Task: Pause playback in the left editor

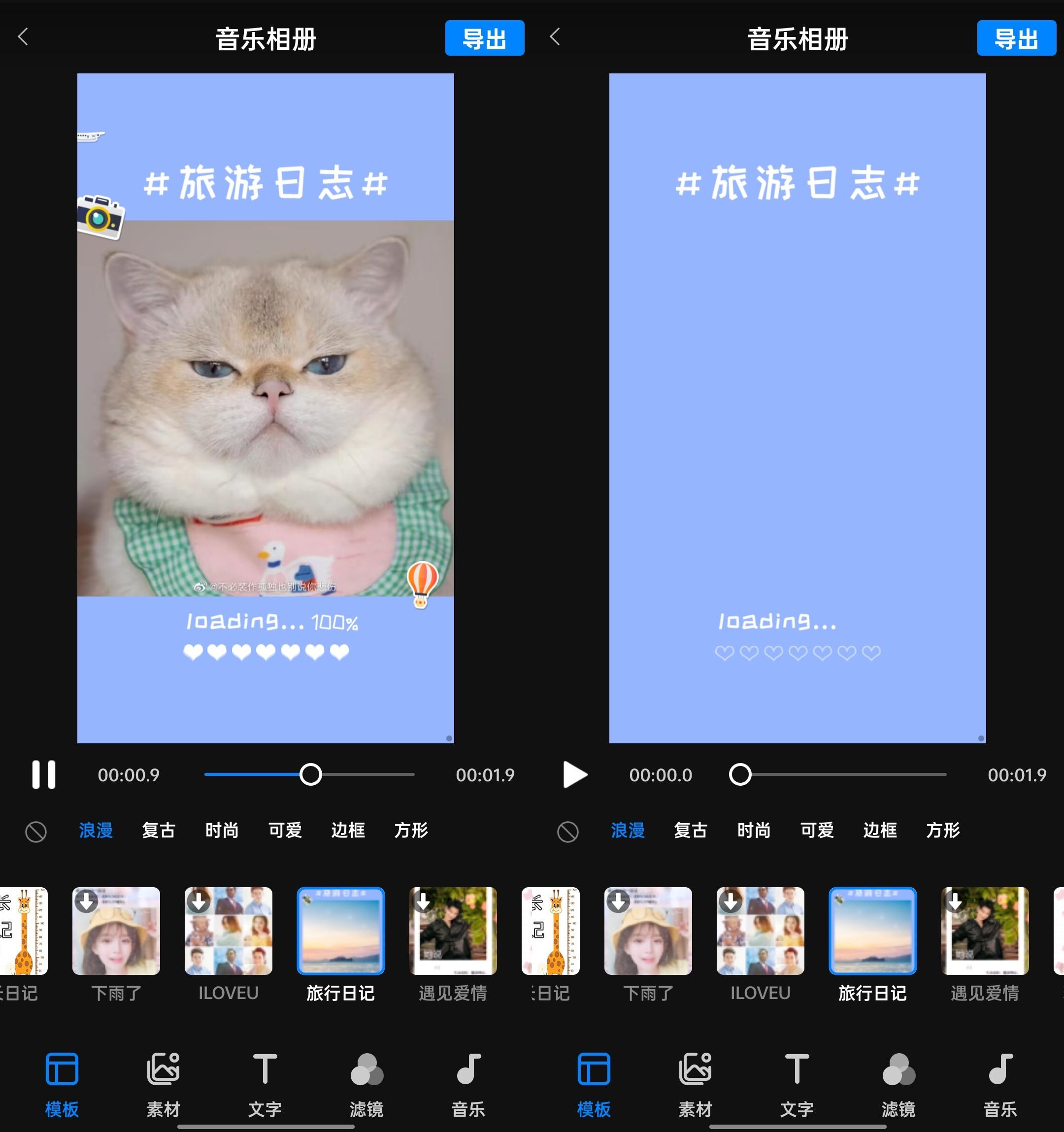Action: [43, 774]
